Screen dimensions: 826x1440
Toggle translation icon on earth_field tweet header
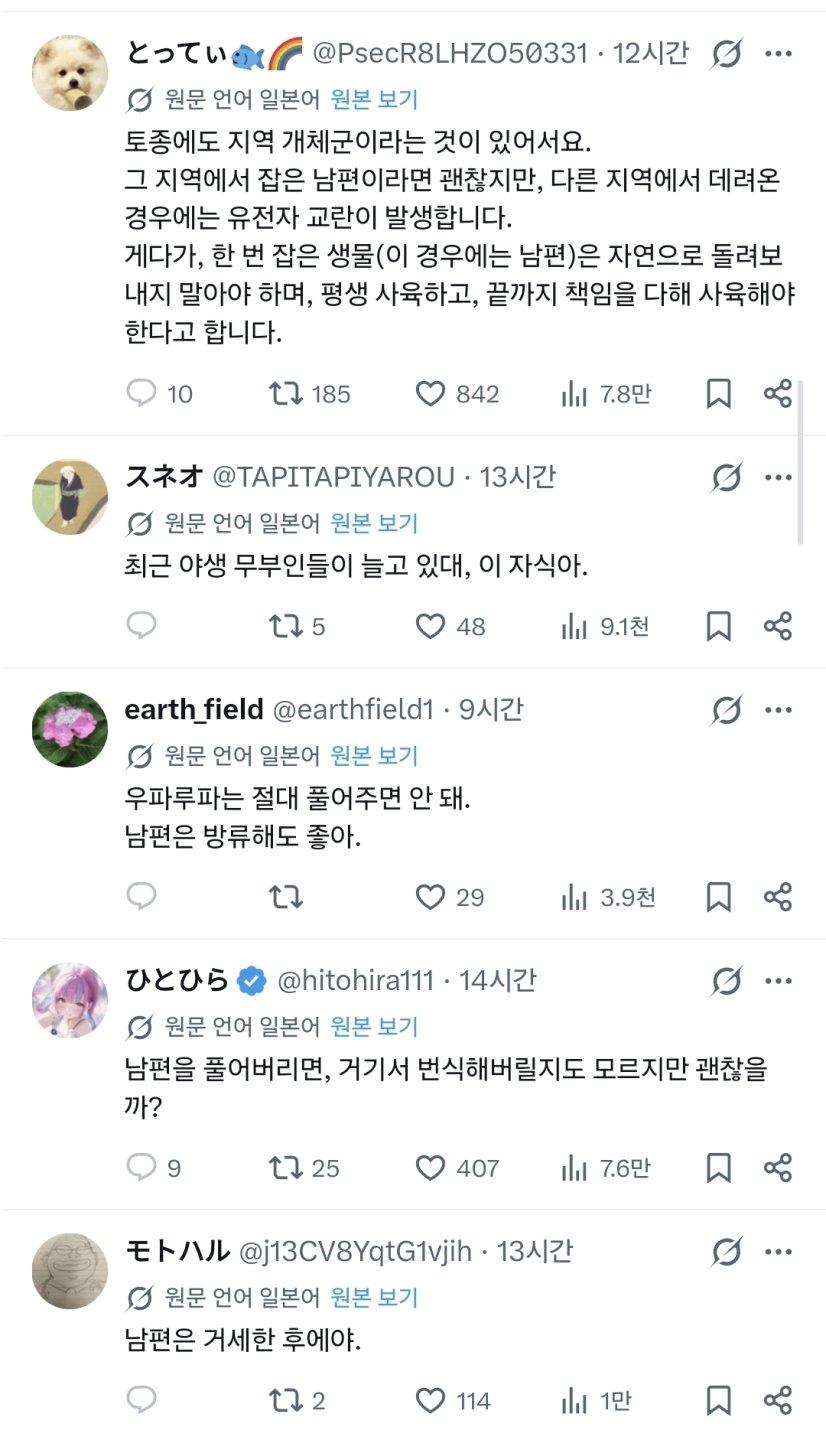(726, 710)
